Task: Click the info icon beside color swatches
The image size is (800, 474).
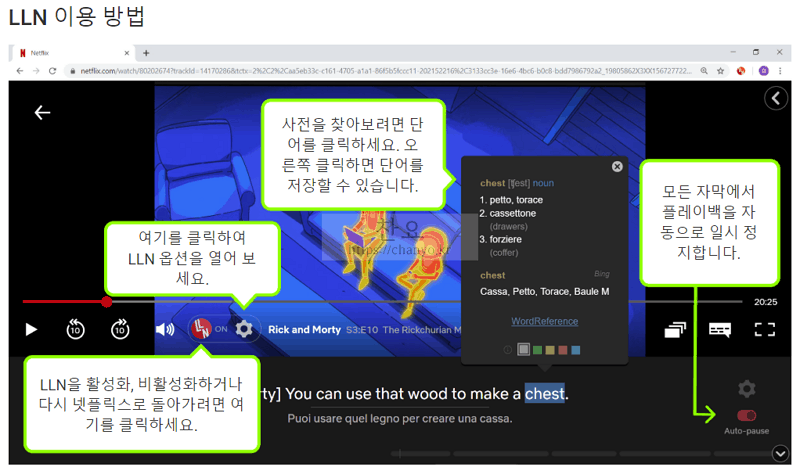Action: pos(508,350)
